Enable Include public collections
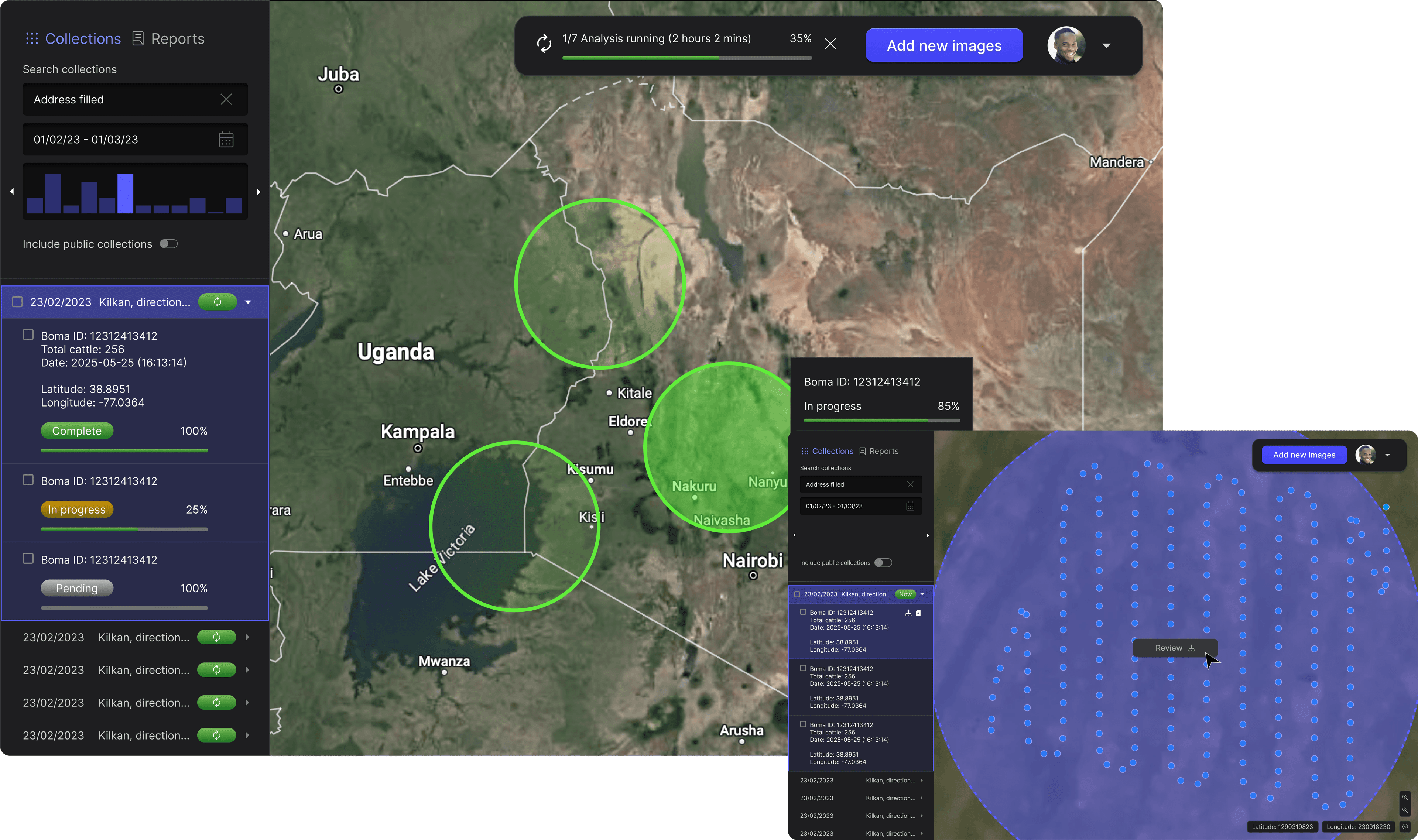 [168, 243]
